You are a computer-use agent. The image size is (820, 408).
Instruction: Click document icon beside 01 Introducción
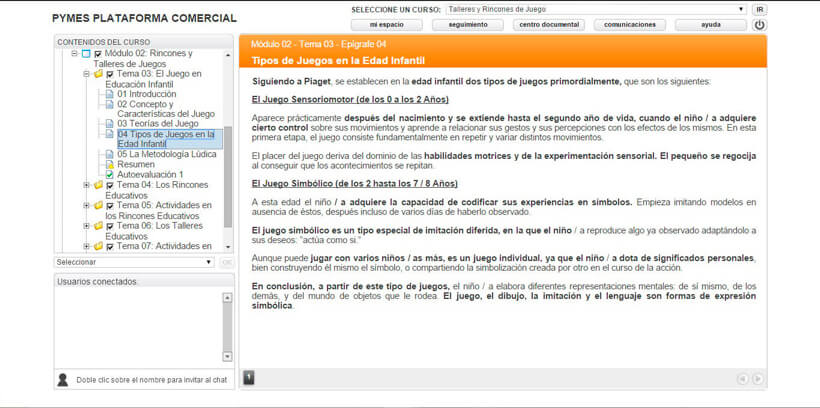point(109,94)
